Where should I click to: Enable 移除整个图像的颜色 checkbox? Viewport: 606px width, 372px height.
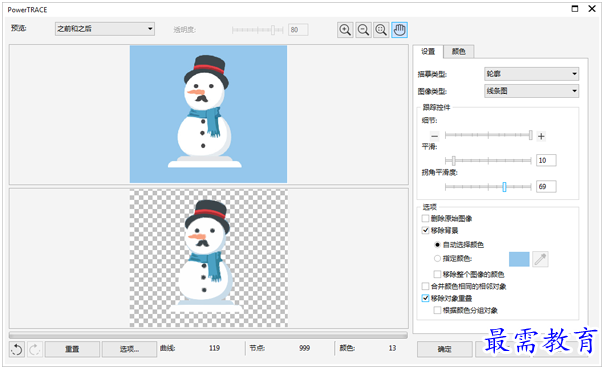pos(437,274)
